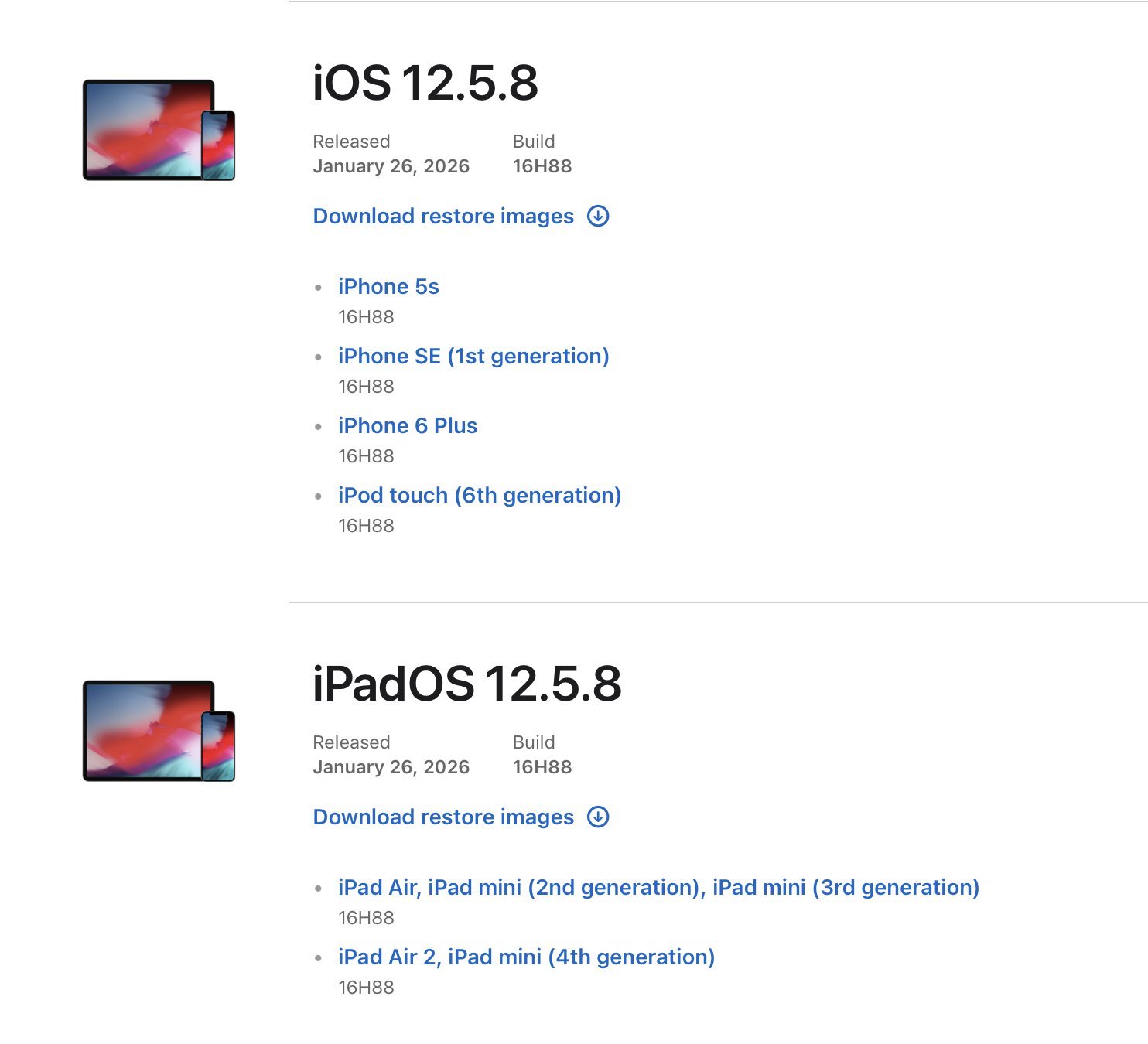Click the iPadOS 12.5.8 heading

pos(466,684)
